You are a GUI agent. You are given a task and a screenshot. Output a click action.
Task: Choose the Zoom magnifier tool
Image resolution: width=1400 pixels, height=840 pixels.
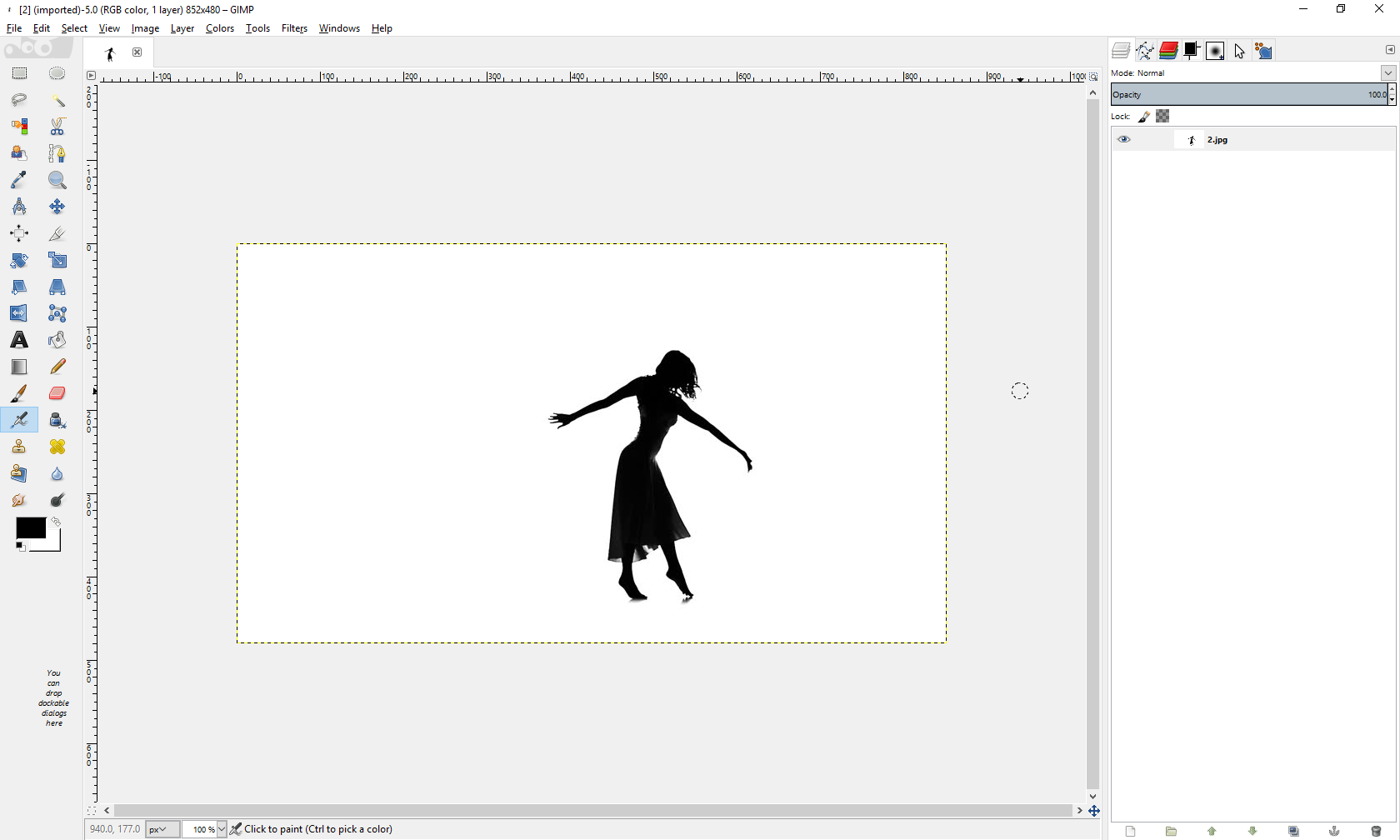[x=57, y=180]
